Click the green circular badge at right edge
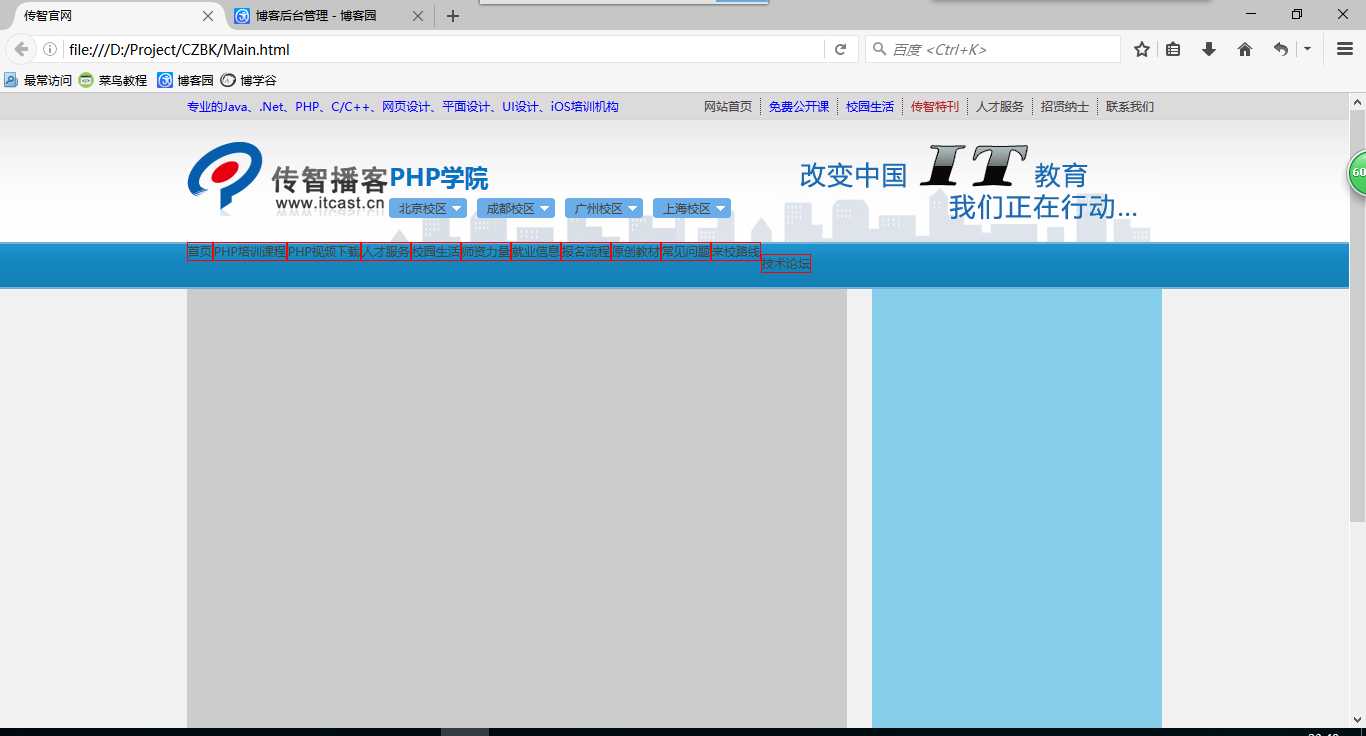 coord(1357,173)
